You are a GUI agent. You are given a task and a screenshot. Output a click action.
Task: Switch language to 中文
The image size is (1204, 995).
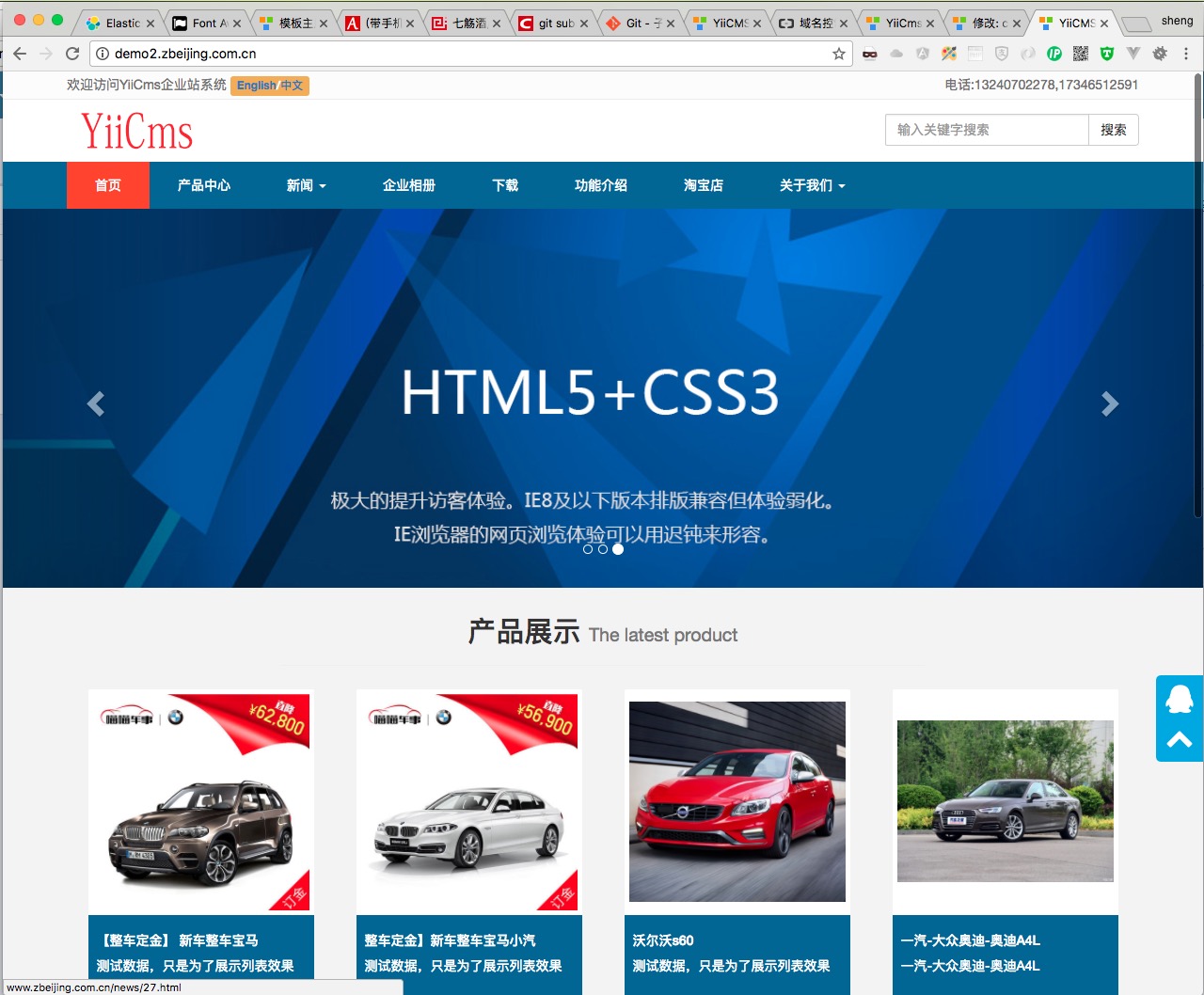292,86
